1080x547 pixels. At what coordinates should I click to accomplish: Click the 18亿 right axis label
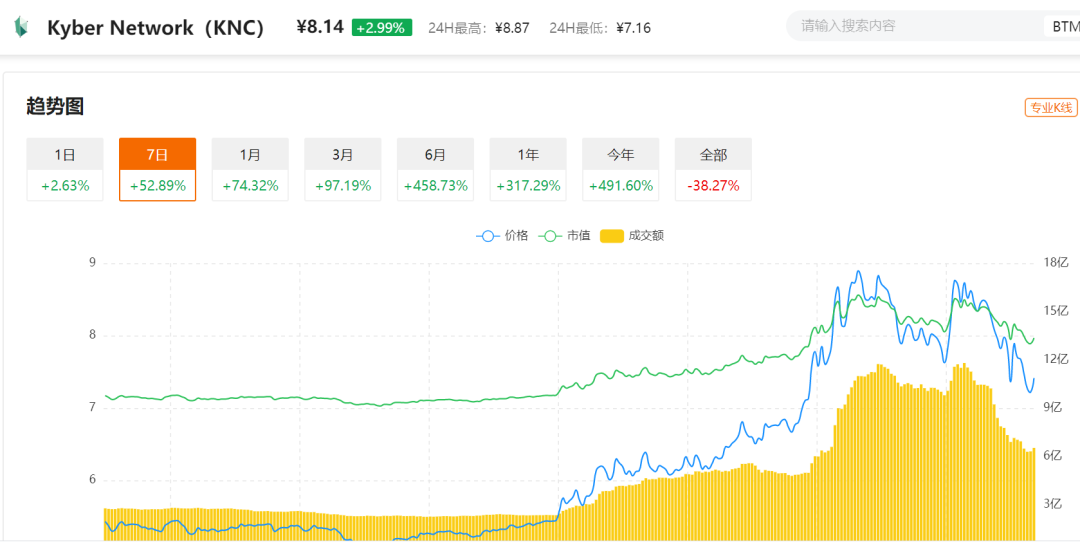pos(1056,262)
